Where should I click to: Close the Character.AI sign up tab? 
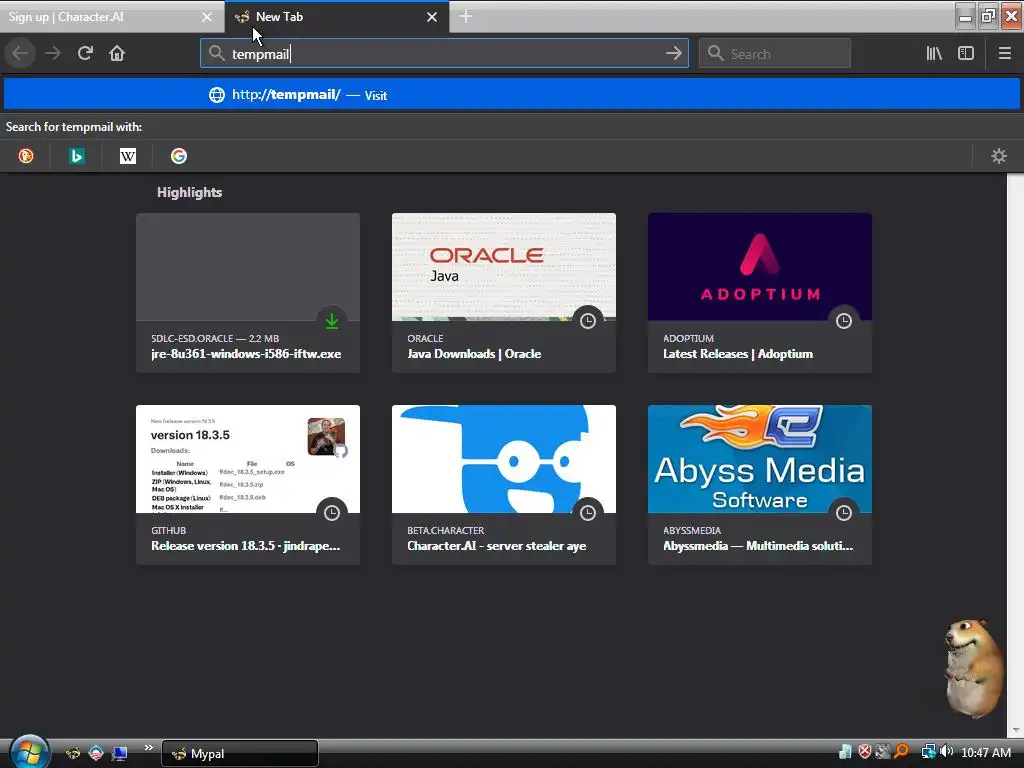tap(207, 17)
